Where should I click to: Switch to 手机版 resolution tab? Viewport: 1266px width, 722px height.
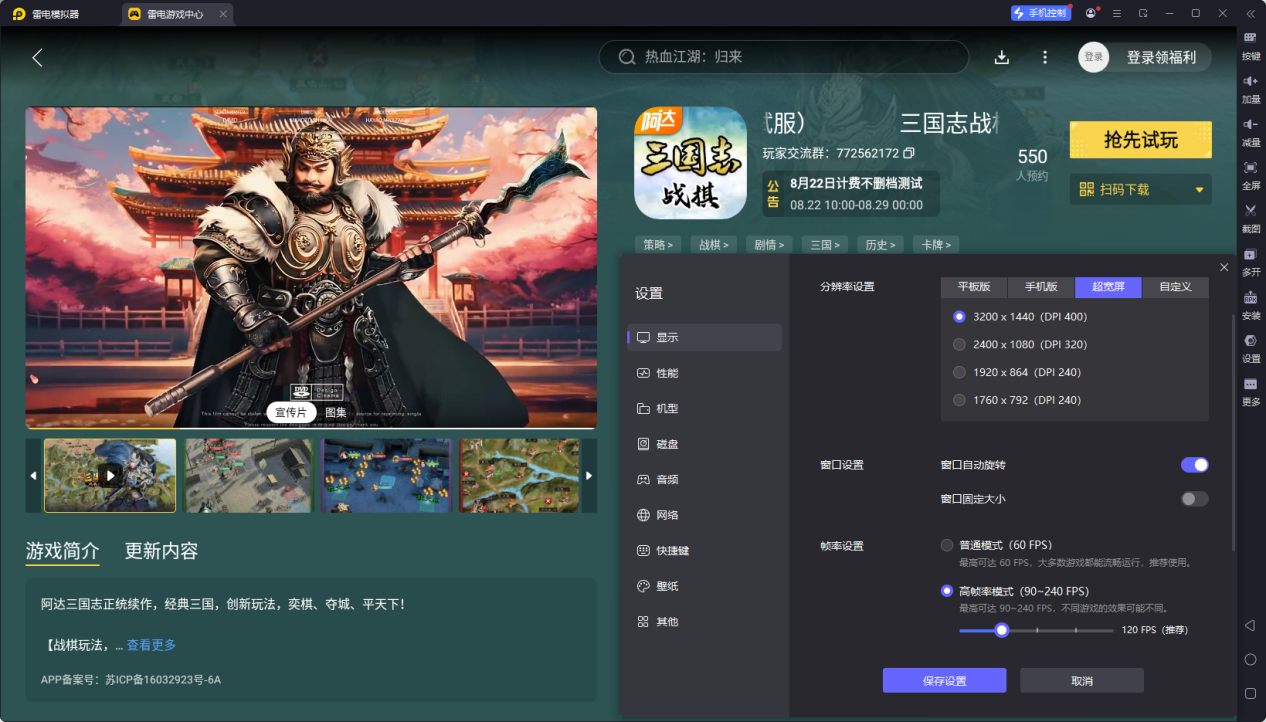point(1041,287)
